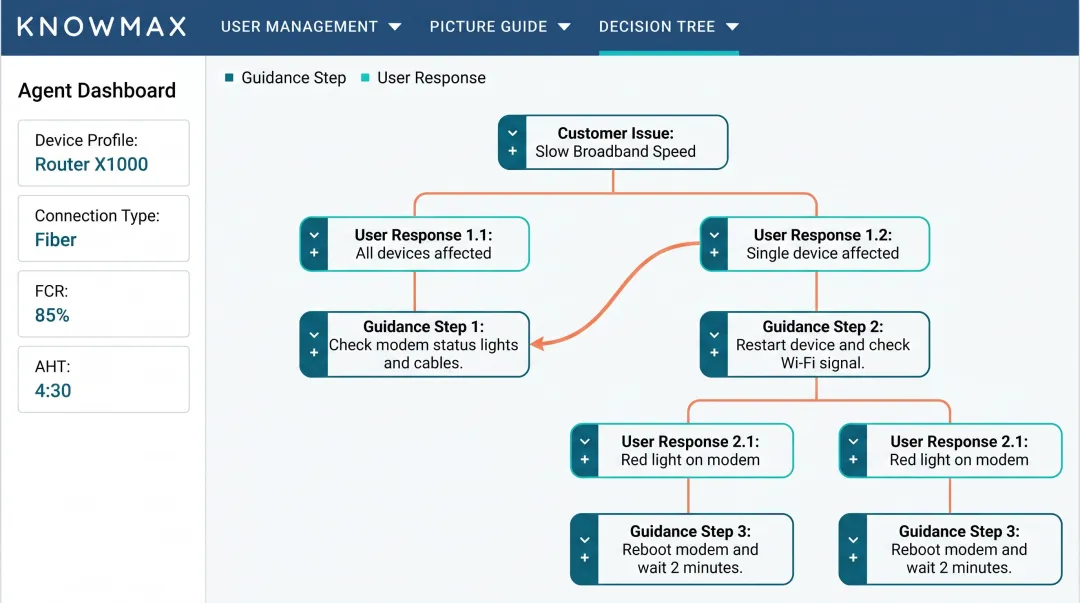The height and width of the screenshot is (603, 1080).
Task: Click the 'Router X1000' value
Action: pyautogui.click(x=92, y=164)
